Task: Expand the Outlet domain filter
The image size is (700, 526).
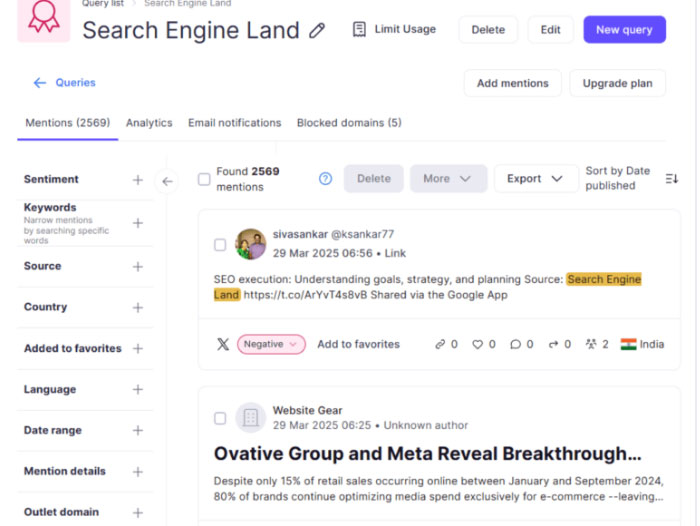Action: tap(138, 513)
